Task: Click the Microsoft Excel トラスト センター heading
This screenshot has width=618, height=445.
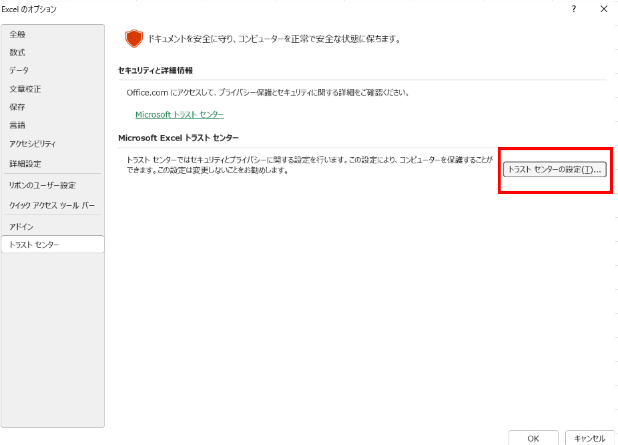Action: click(179, 138)
